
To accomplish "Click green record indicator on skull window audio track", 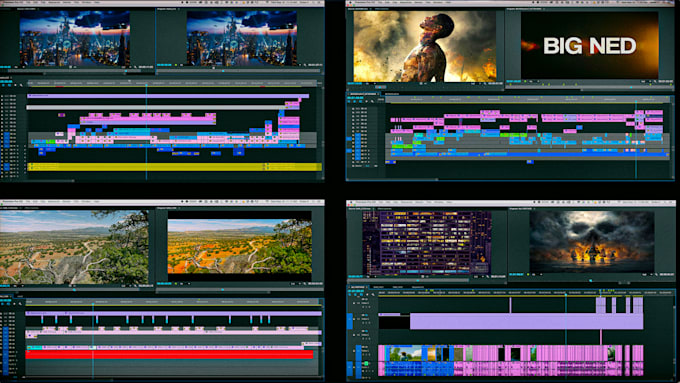I will [x=366, y=363].
